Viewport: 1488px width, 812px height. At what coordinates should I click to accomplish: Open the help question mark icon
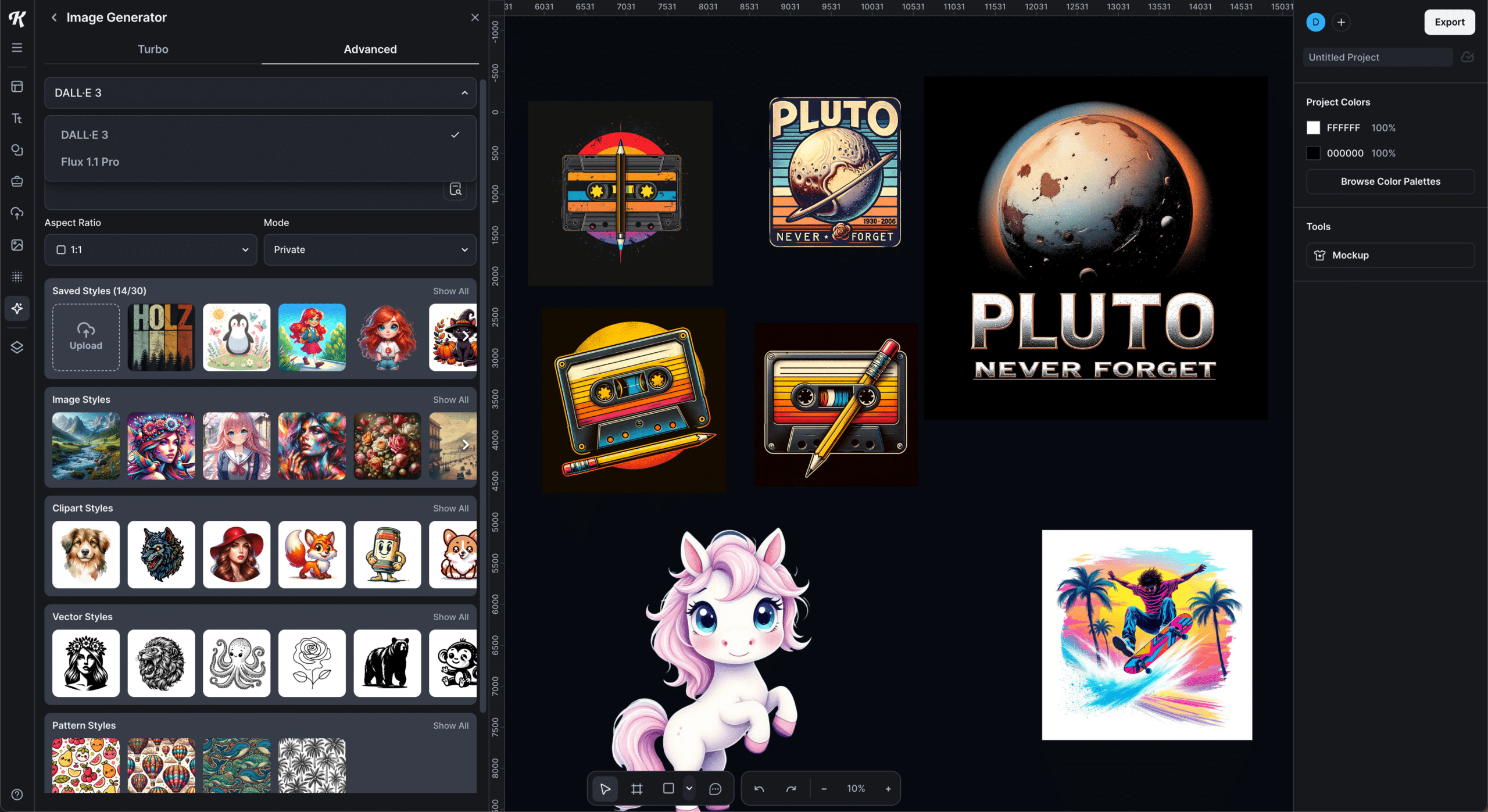17,795
